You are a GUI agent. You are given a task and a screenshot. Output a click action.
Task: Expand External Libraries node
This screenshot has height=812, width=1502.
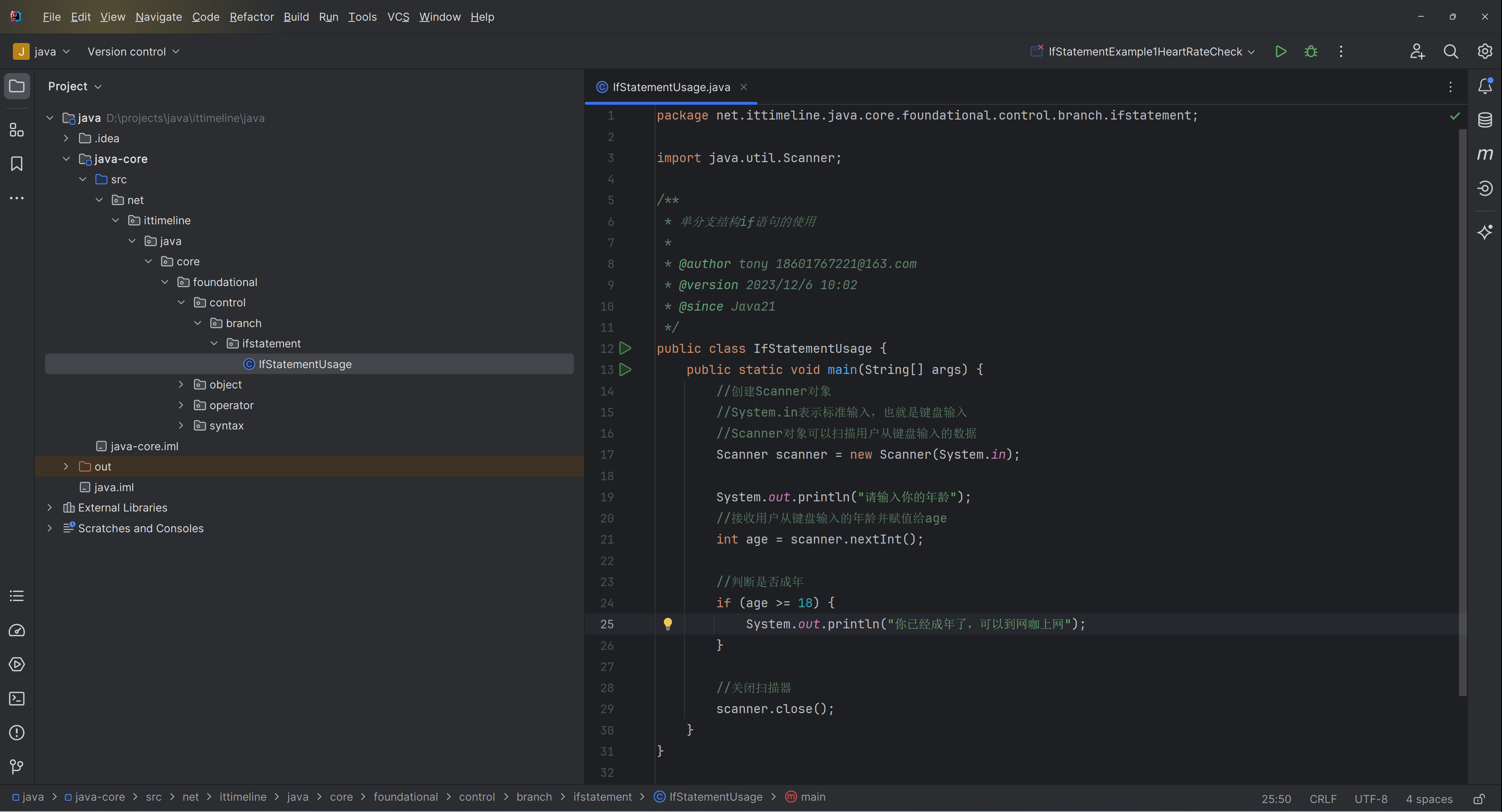tap(50, 508)
